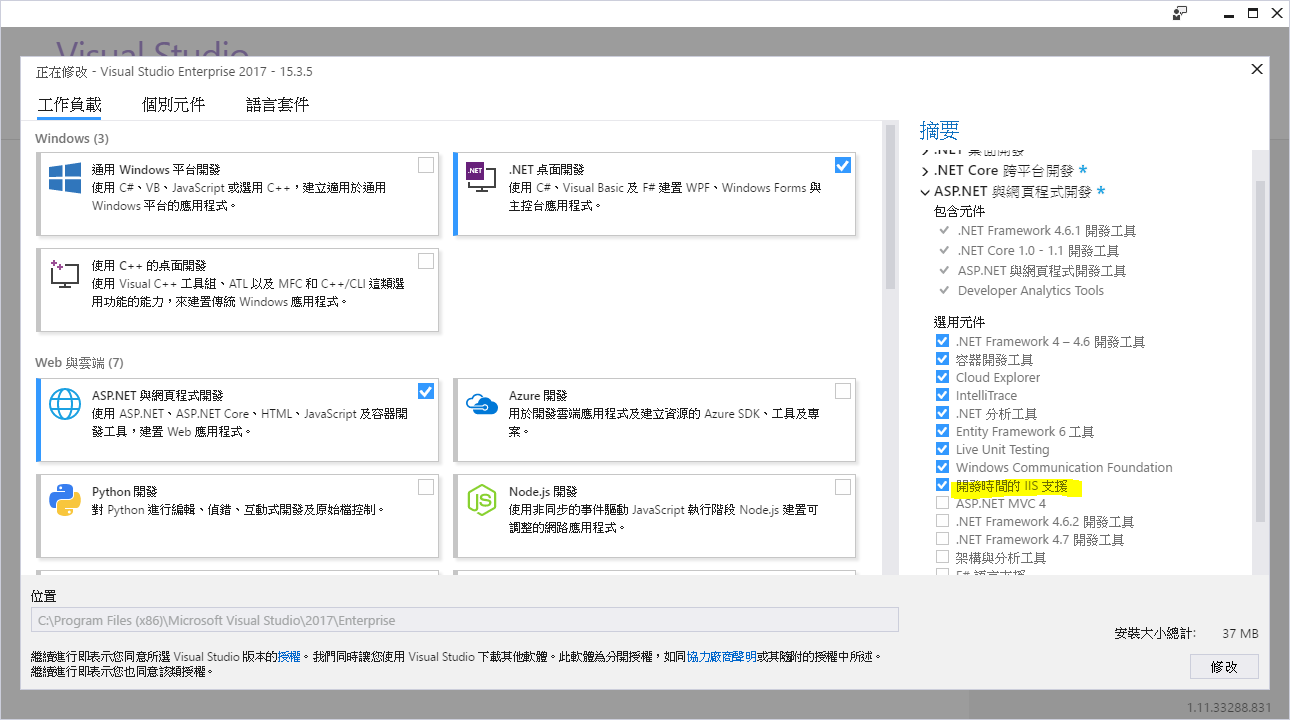Click Developer Analytics Tools included item
Screen dimensions: 1290x720
(x=1030, y=291)
